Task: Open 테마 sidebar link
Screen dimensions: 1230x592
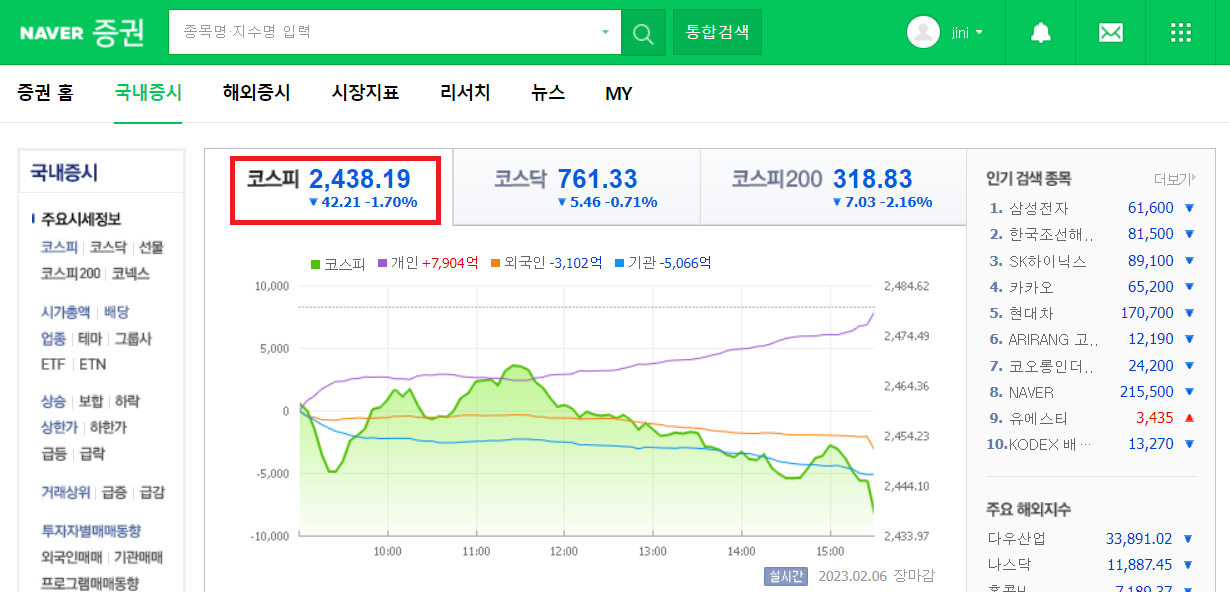Action: pyautogui.click(x=90, y=339)
